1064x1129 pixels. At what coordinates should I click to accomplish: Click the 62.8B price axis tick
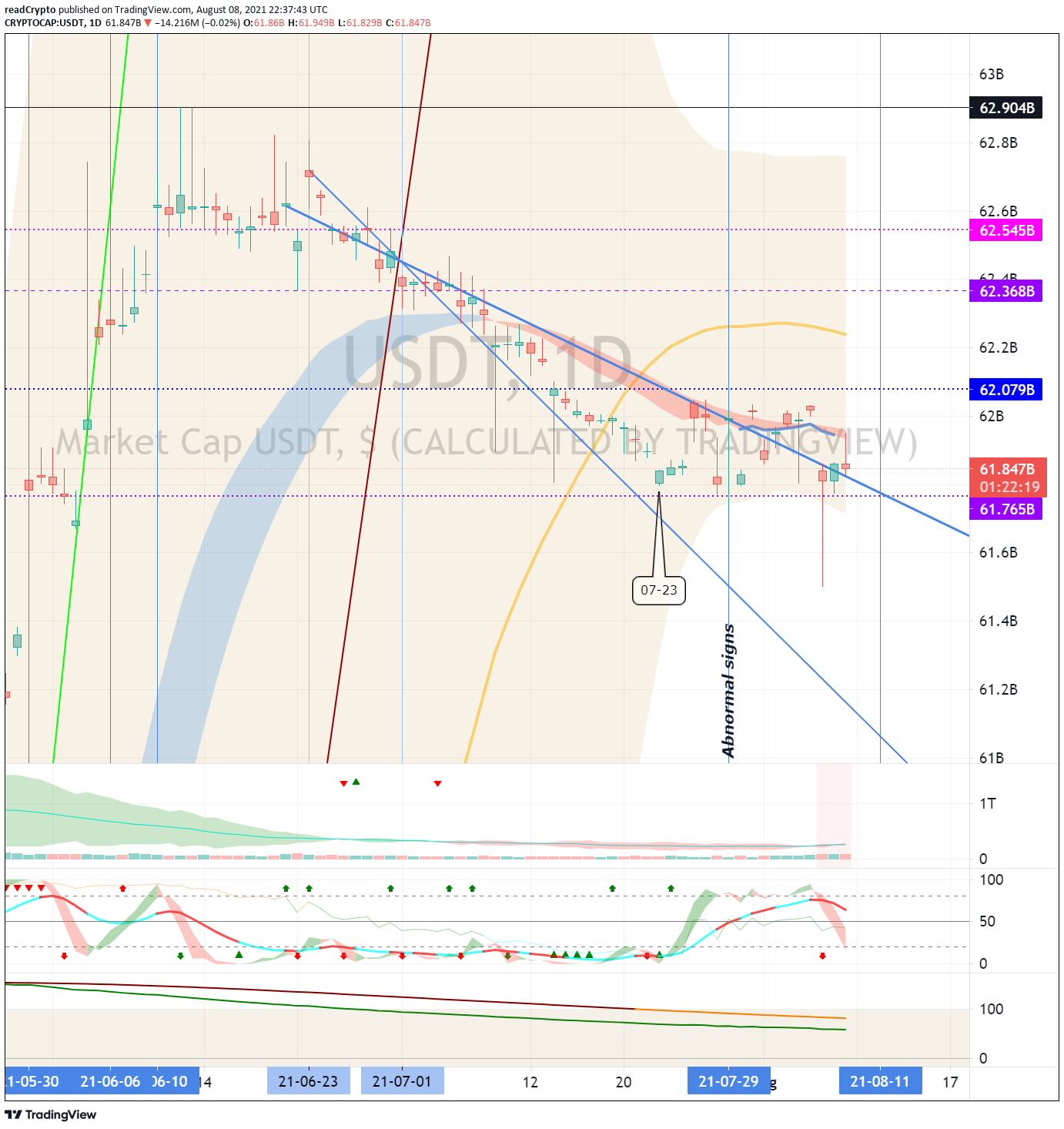(998, 143)
